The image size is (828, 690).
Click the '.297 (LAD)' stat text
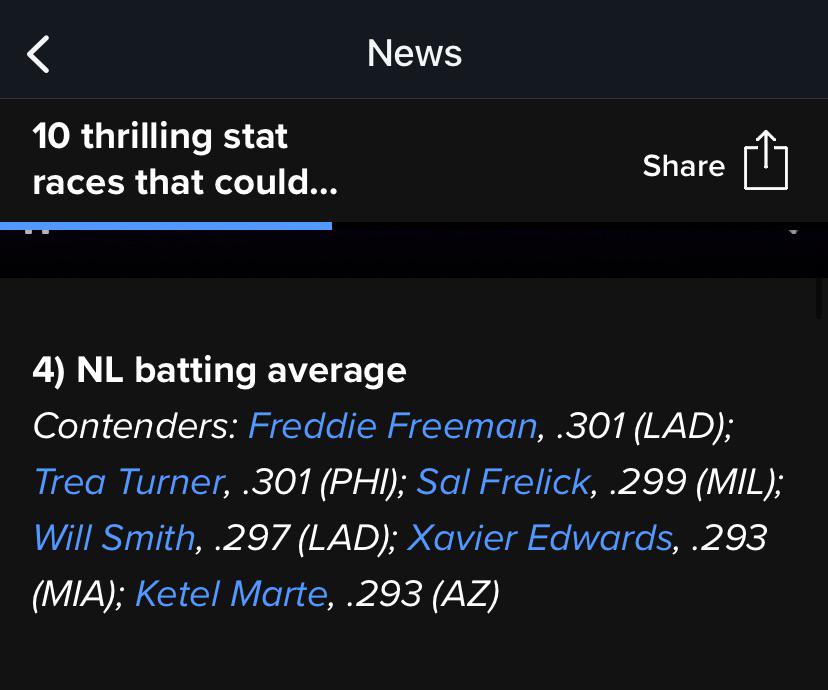click(304, 538)
